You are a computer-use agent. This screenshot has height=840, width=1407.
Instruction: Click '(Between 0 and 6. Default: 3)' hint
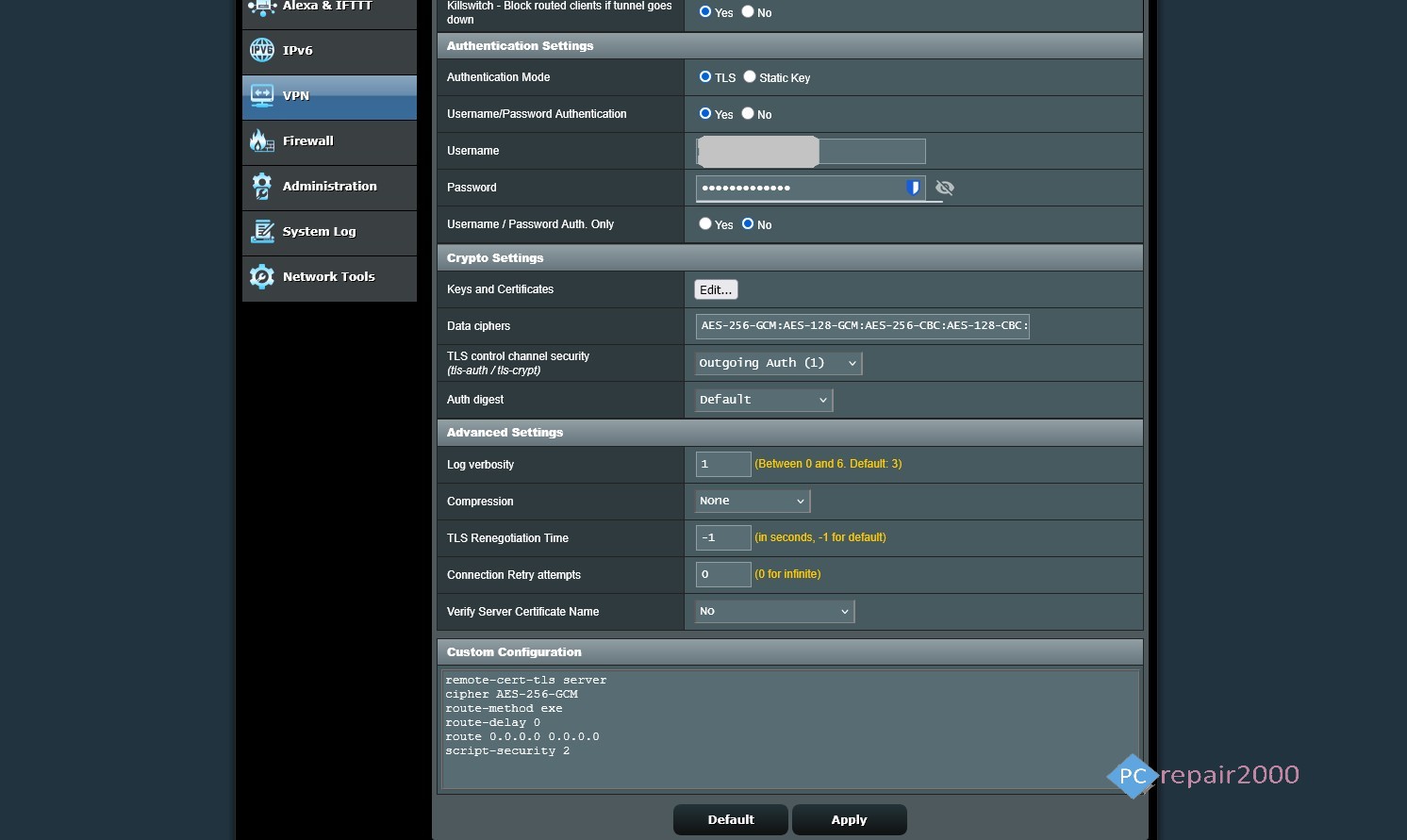(828, 464)
